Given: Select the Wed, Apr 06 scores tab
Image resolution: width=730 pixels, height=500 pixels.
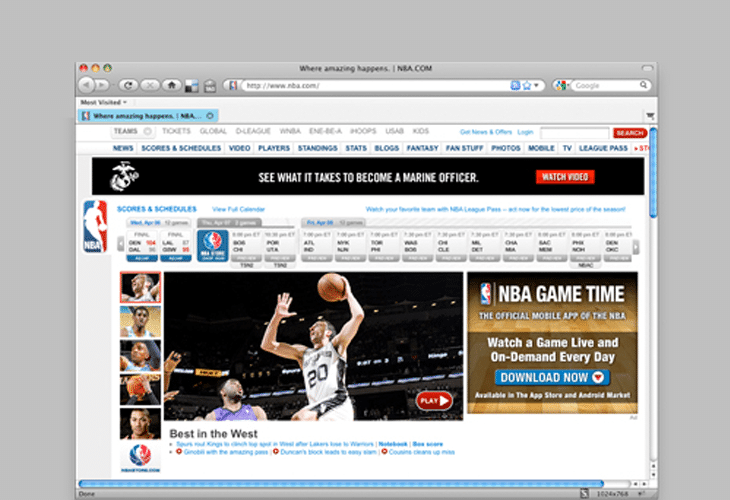Looking at the screenshot, I should [159, 223].
